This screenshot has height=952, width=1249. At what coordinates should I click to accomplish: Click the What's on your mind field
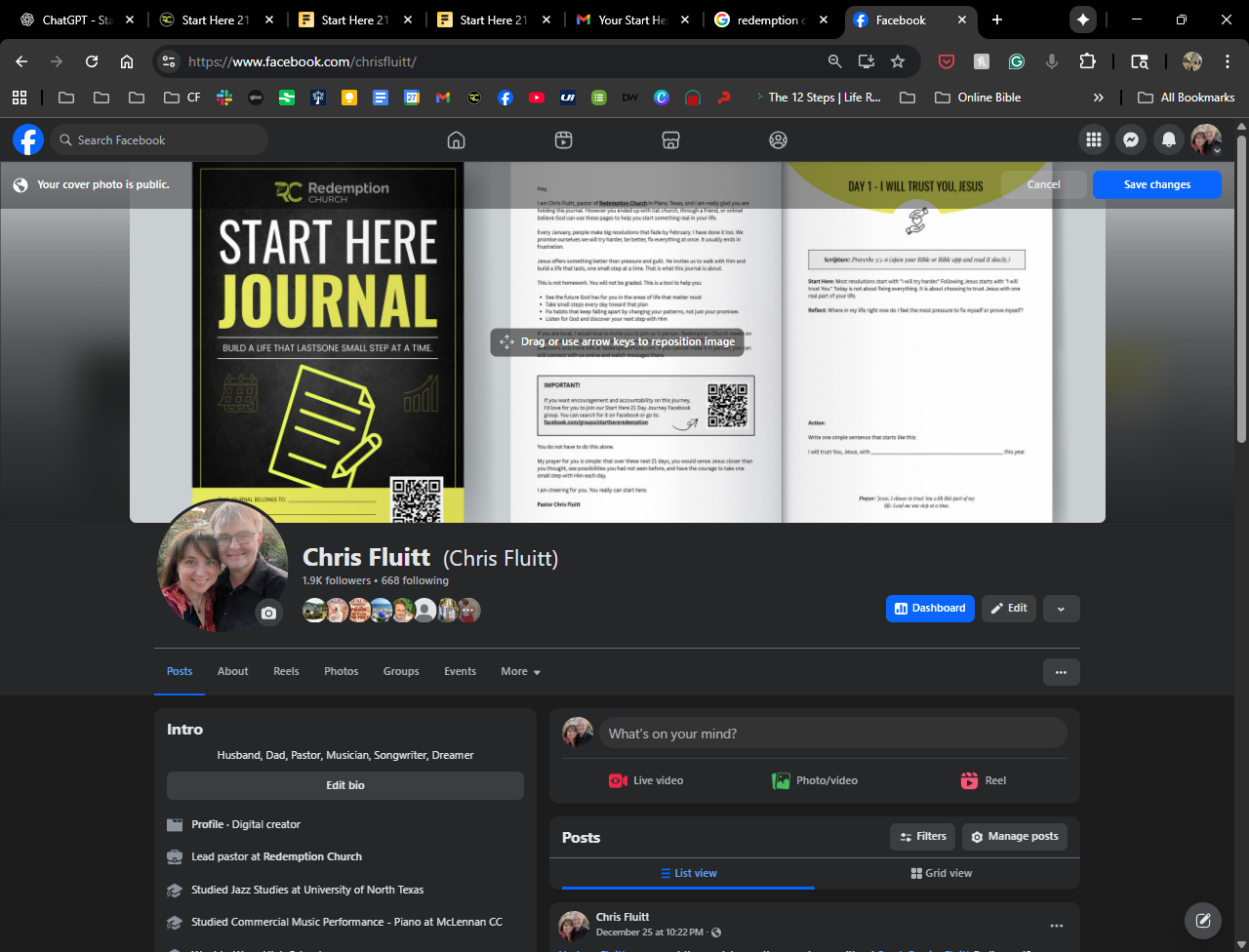click(832, 734)
